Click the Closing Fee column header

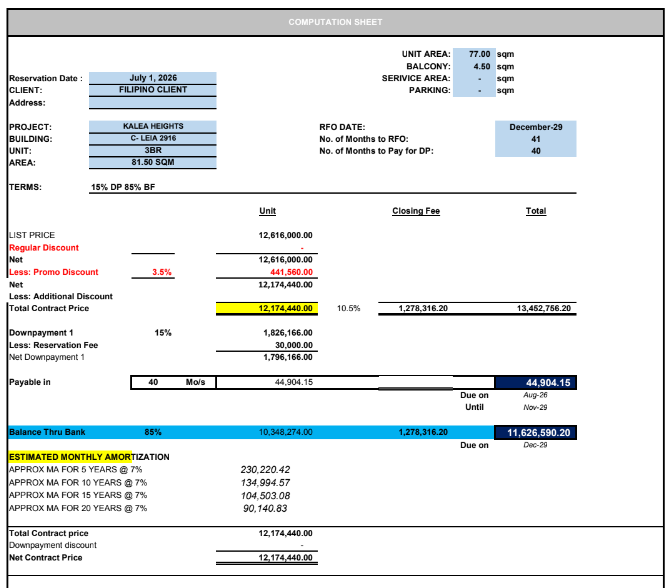(416, 211)
